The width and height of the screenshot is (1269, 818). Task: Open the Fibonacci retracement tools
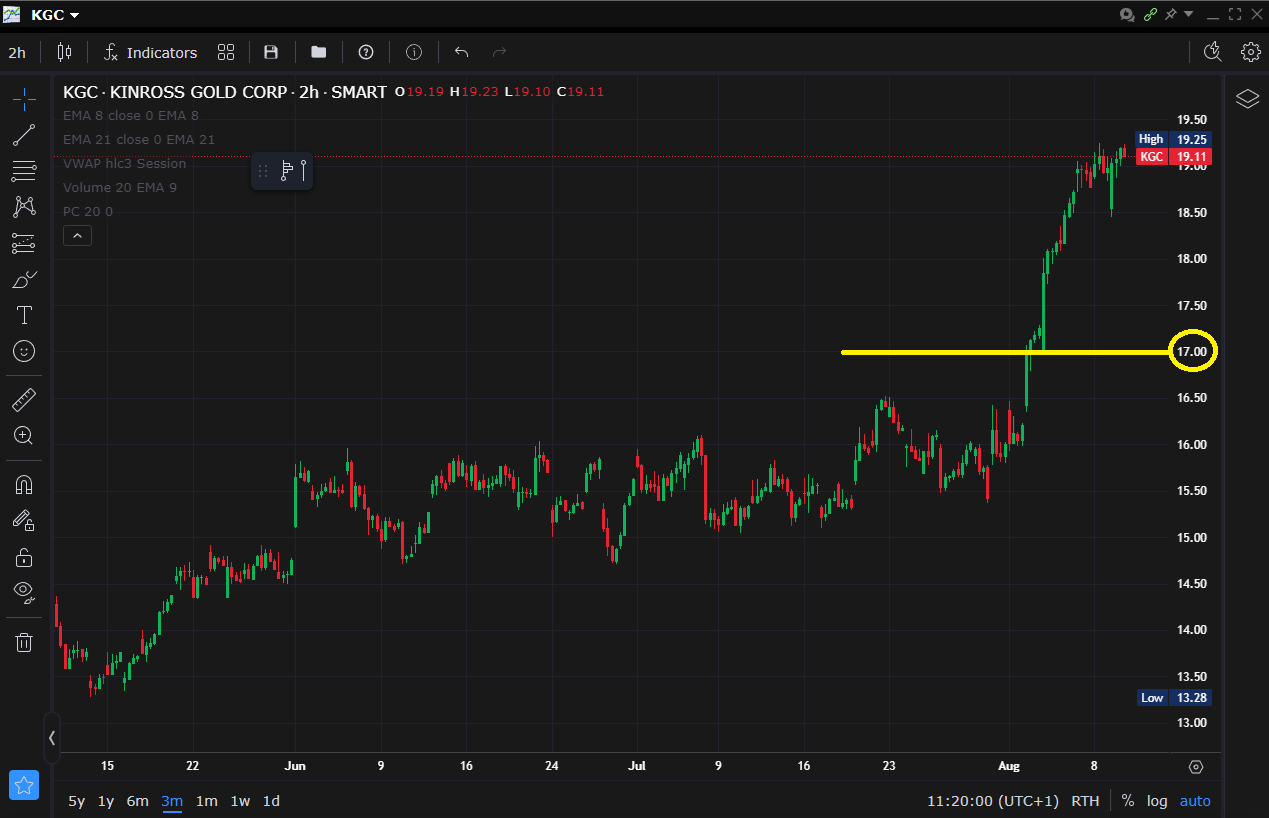coord(24,171)
